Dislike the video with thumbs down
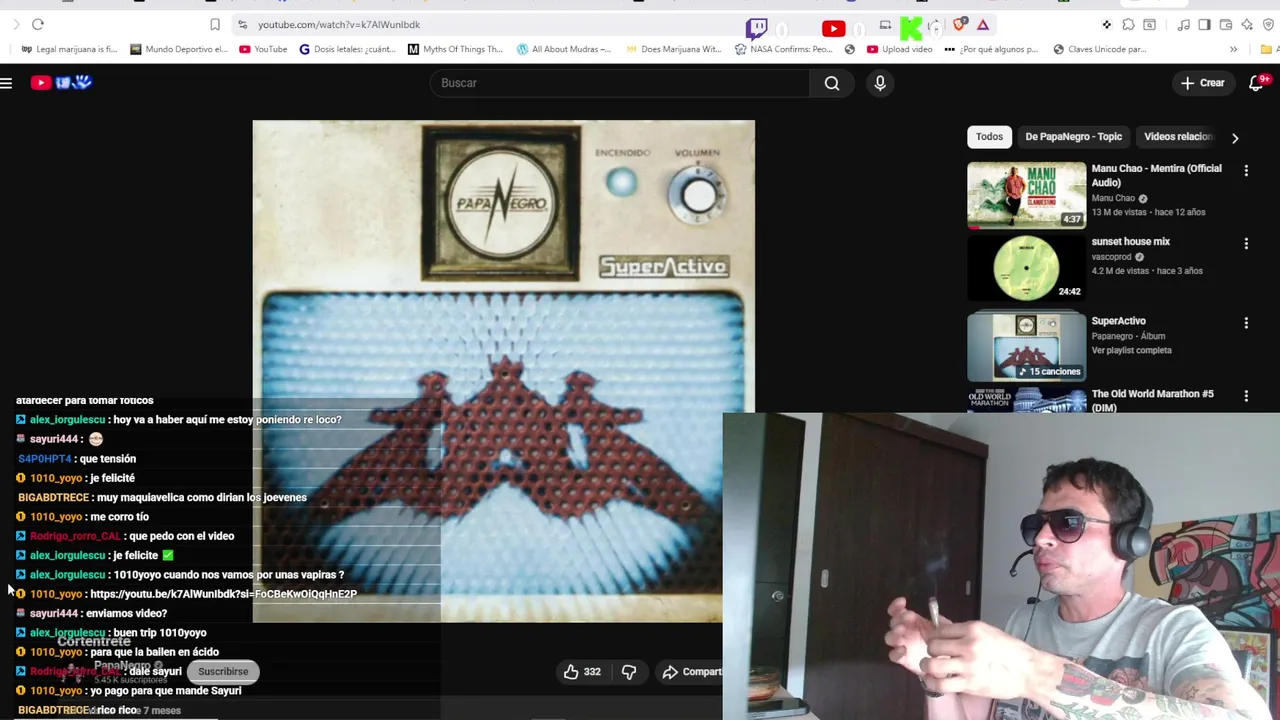This screenshot has width=1280, height=720. (629, 672)
